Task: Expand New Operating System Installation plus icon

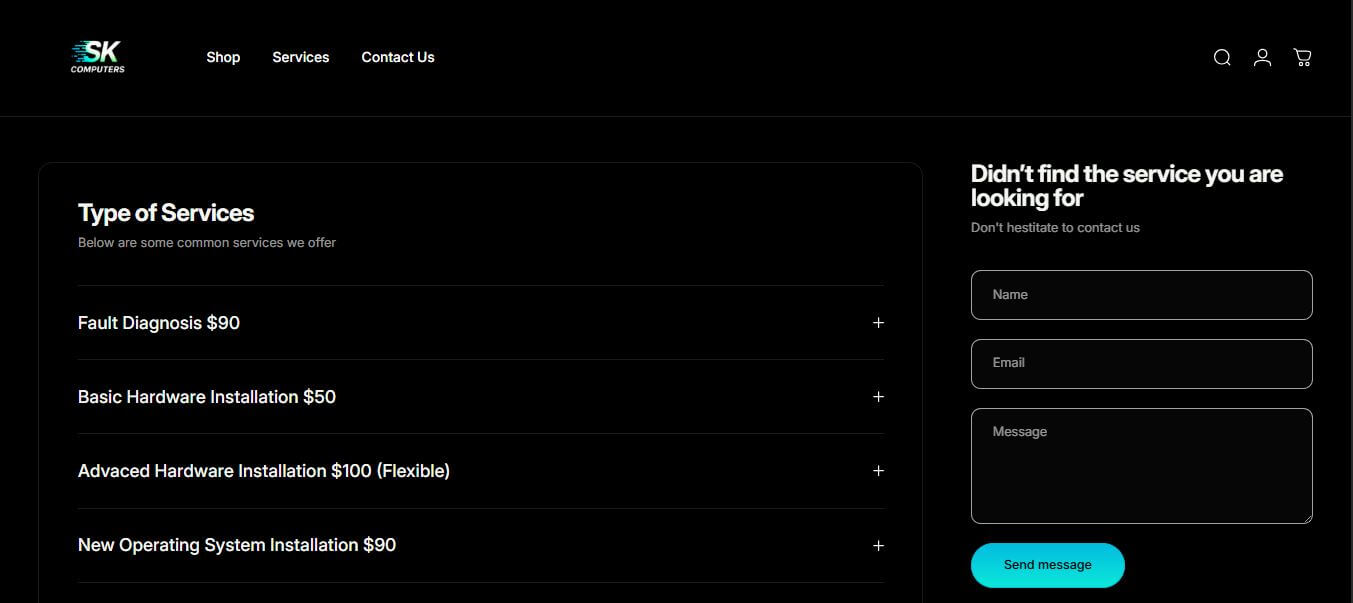Action: (878, 546)
